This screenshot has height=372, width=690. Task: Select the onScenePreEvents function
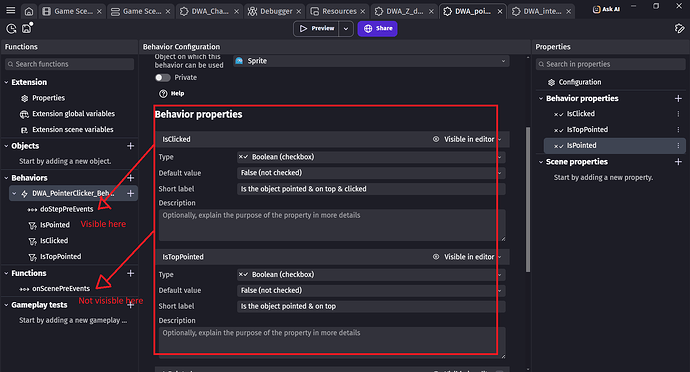click(61, 289)
